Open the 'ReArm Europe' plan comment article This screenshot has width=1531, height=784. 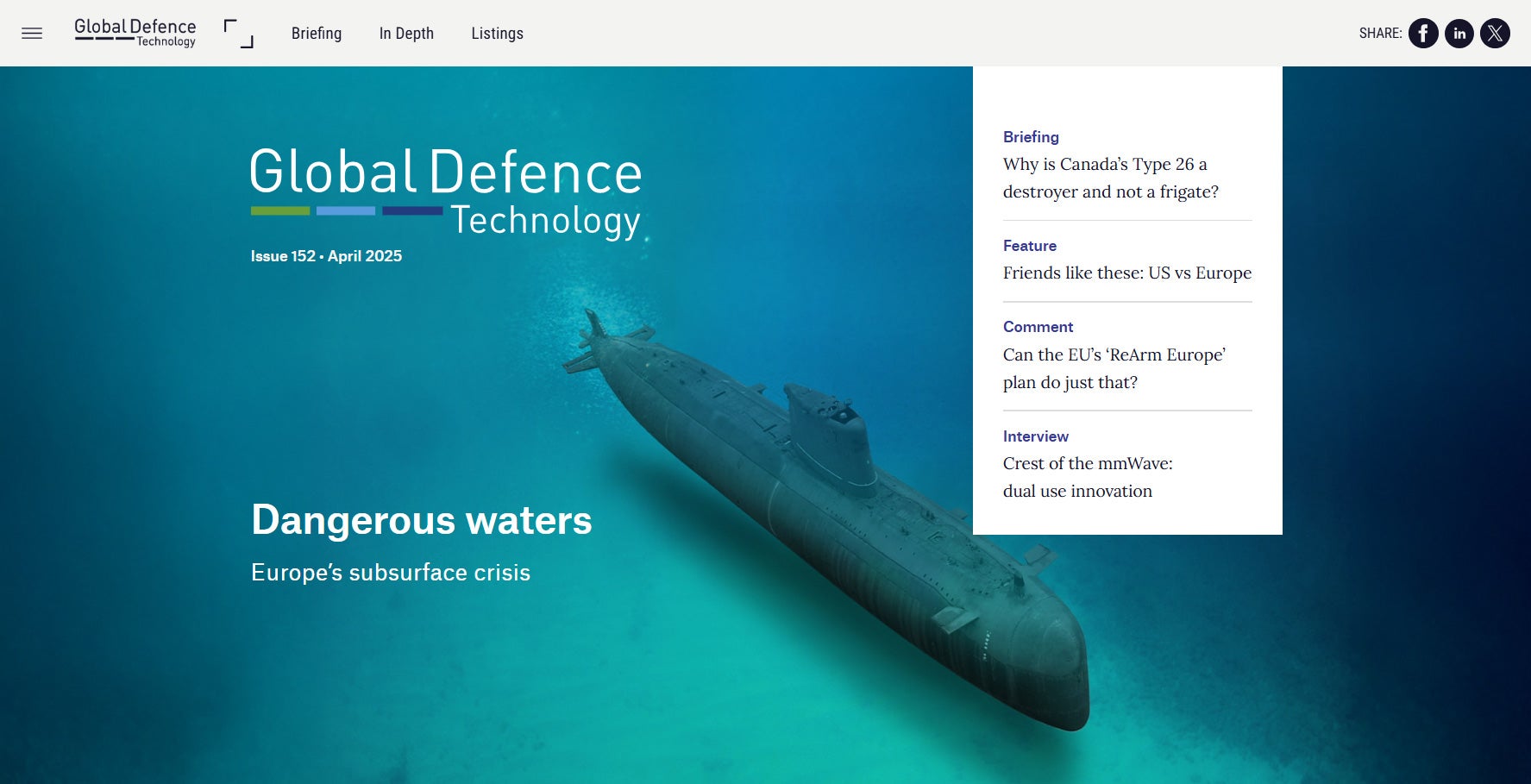click(1114, 368)
